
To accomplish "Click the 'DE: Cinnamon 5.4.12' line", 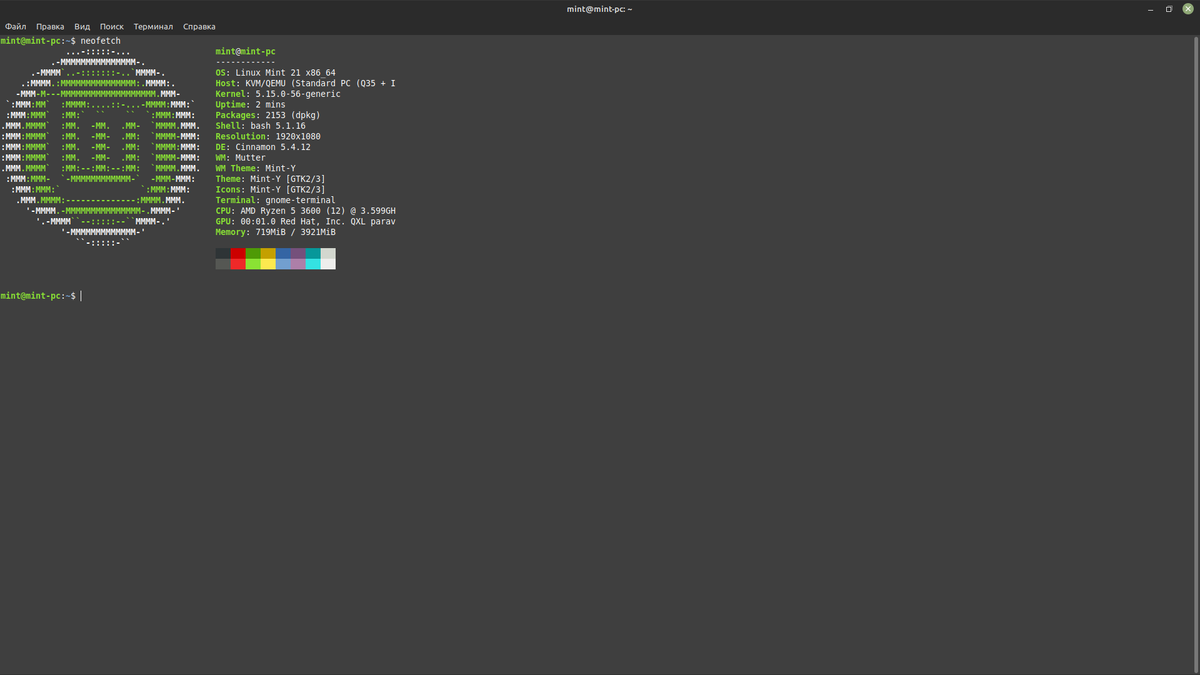I will (x=263, y=147).
